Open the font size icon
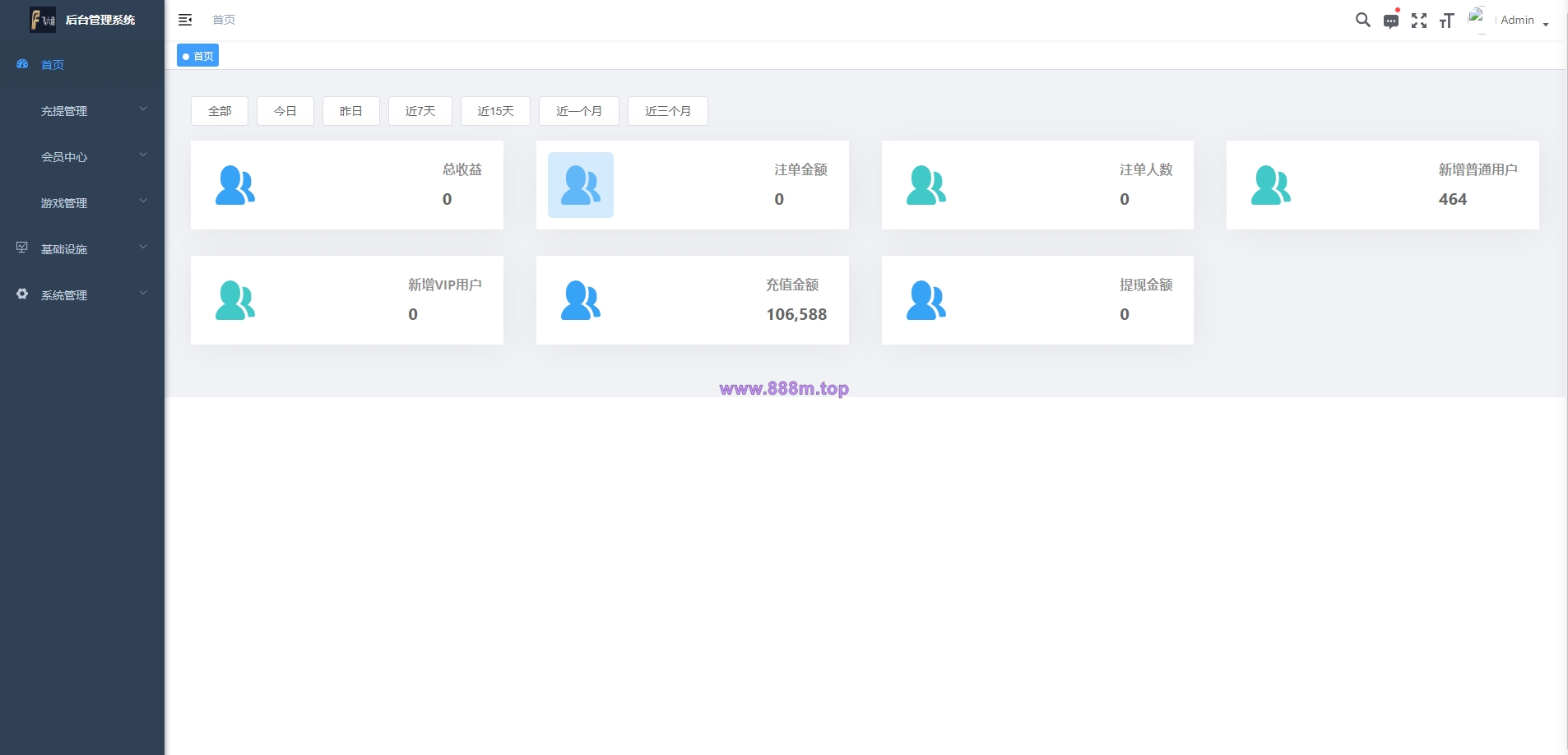Image resolution: width=1568 pixels, height=755 pixels. click(1447, 21)
